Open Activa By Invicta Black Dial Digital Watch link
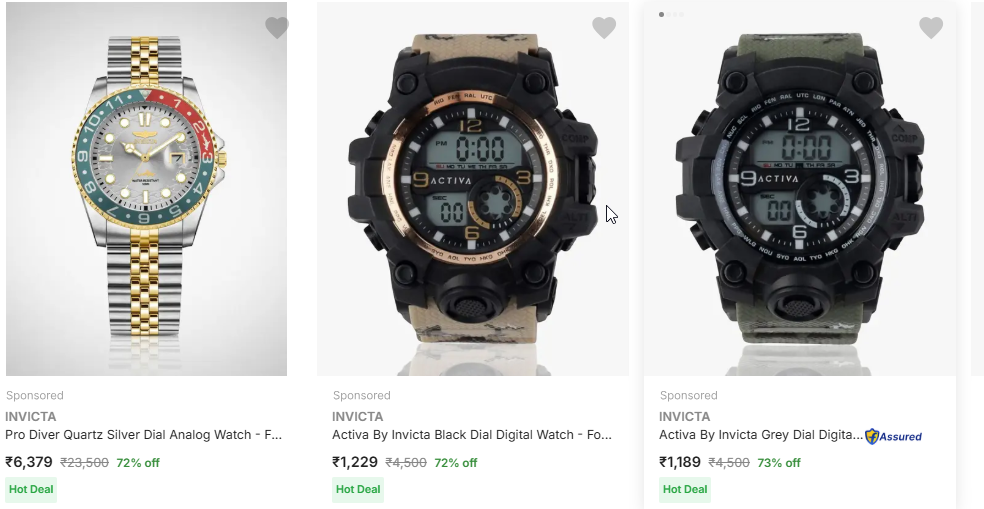The width and height of the screenshot is (984, 509). [471, 435]
